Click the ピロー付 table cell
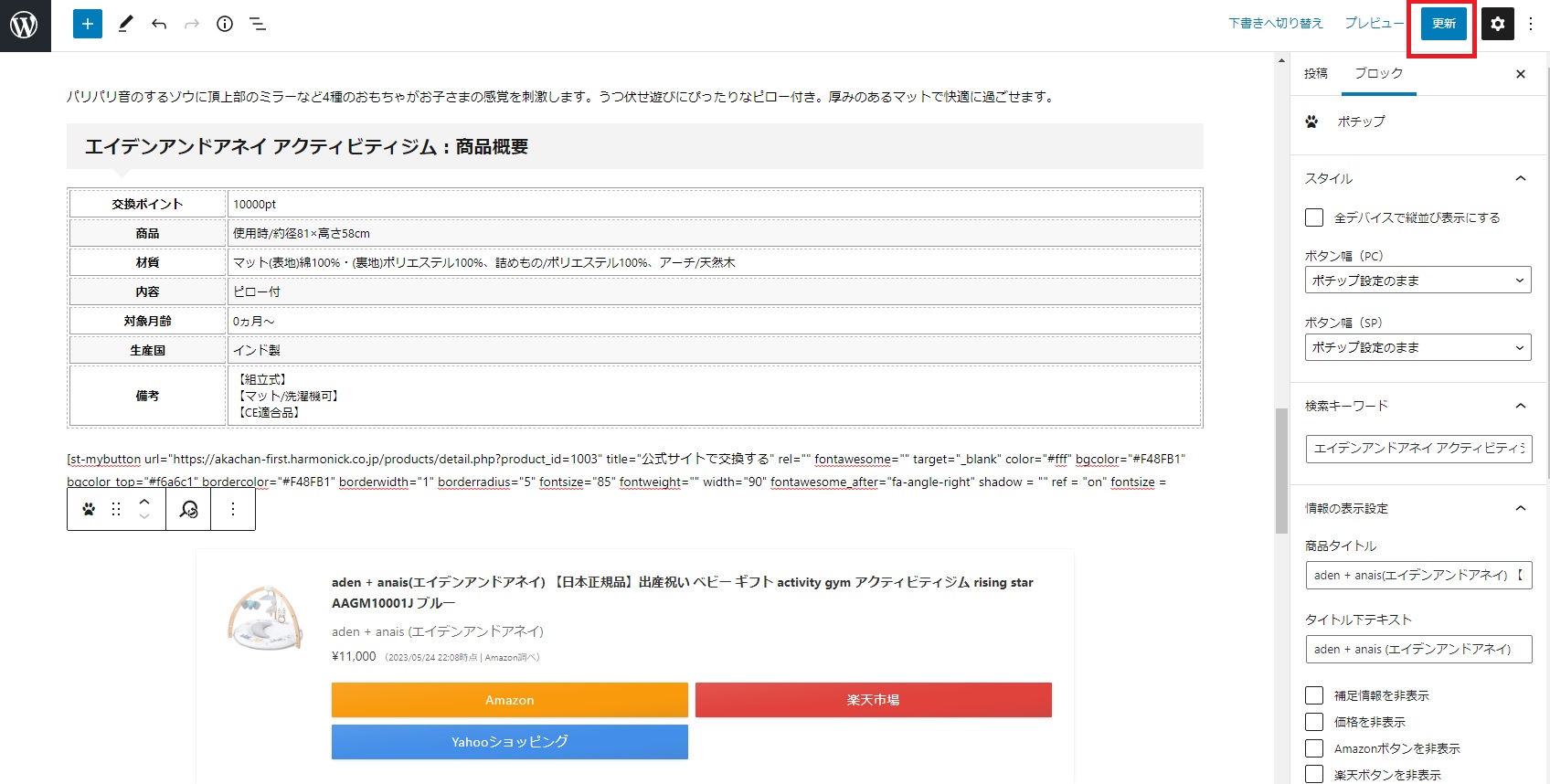1550x784 pixels. (714, 291)
